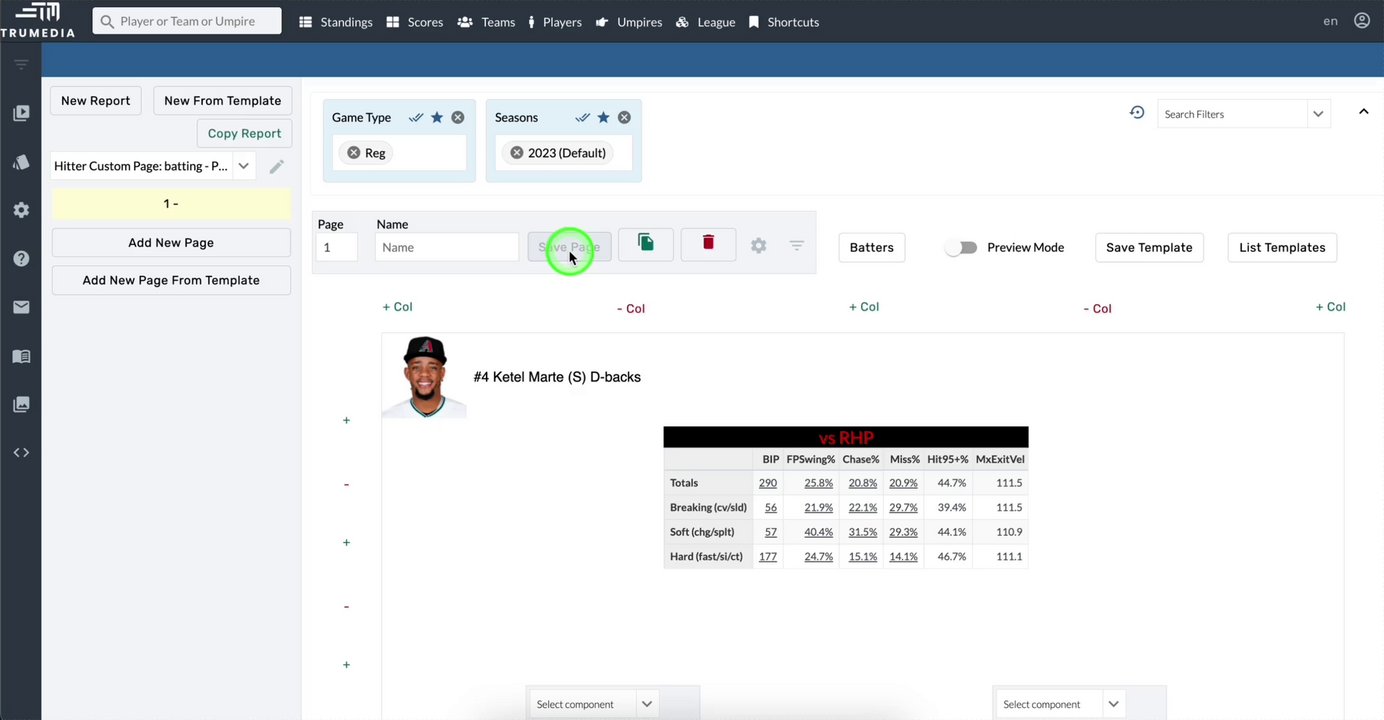Open the Umpires menu
The width and height of the screenshot is (1384, 720).
tap(629, 22)
